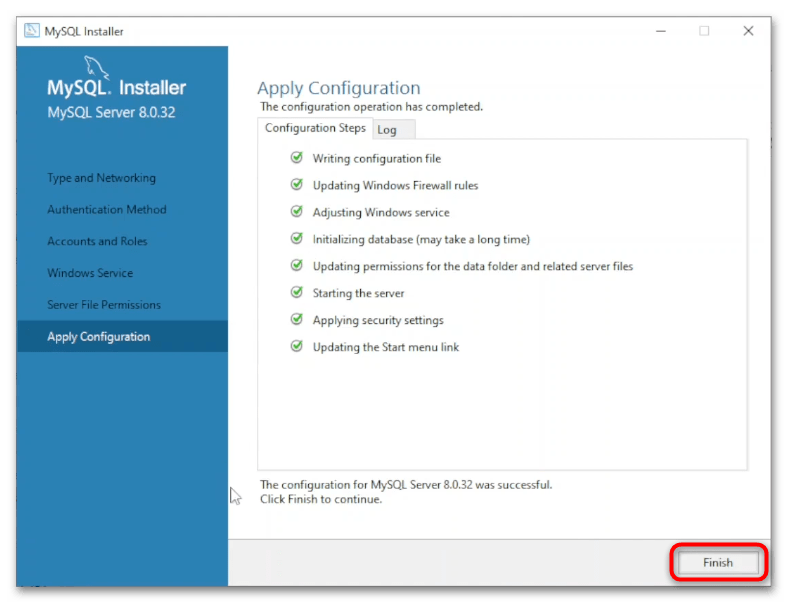Open Windows Service step
Viewport: 788px width, 603px height.
coord(90,273)
